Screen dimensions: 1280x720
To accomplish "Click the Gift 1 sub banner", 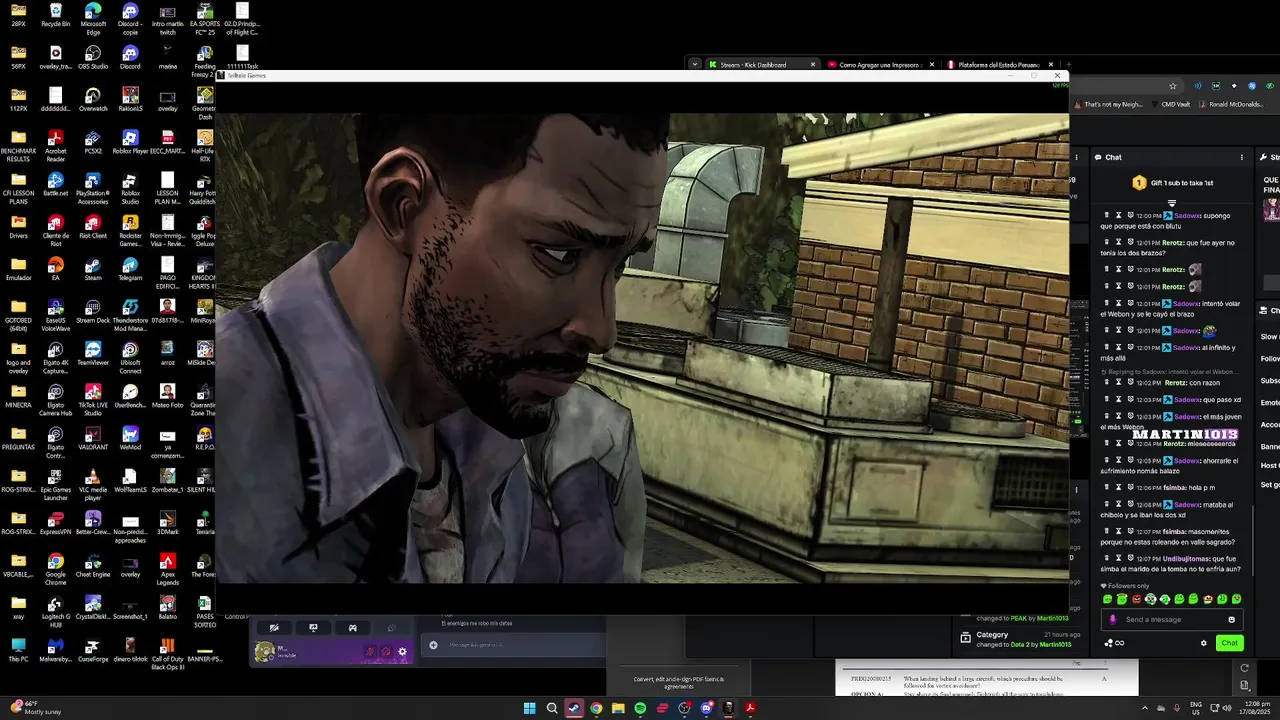I will click(x=1173, y=183).
